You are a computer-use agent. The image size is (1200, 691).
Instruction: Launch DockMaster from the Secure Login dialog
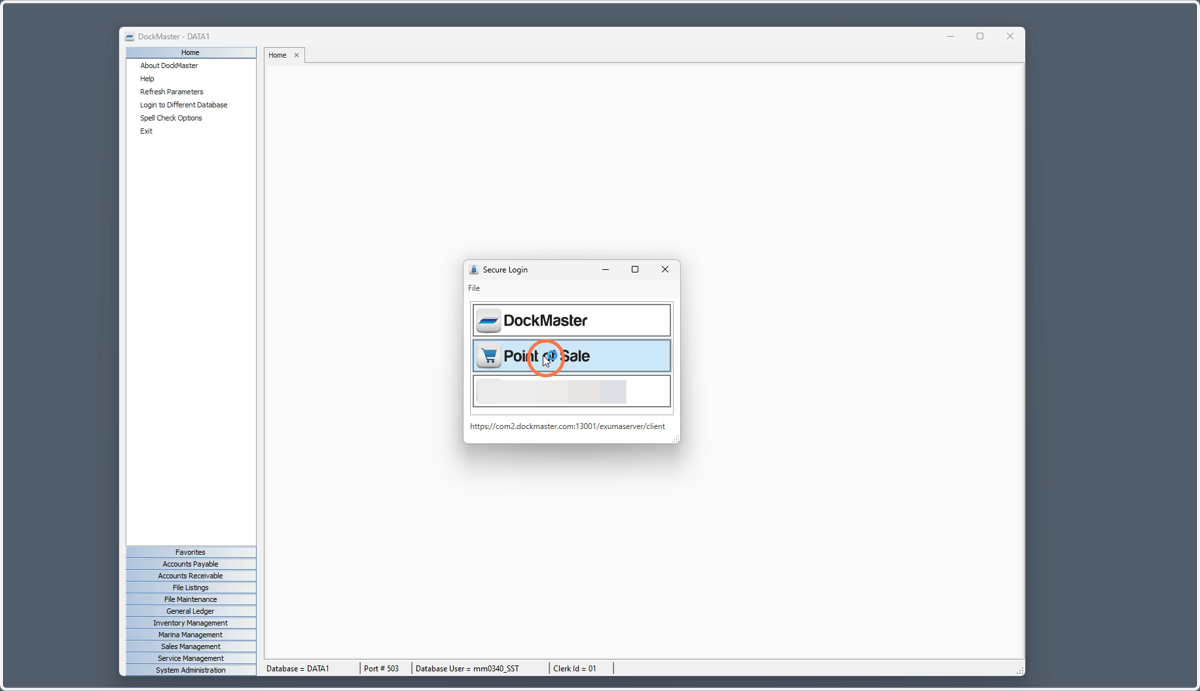pos(572,320)
